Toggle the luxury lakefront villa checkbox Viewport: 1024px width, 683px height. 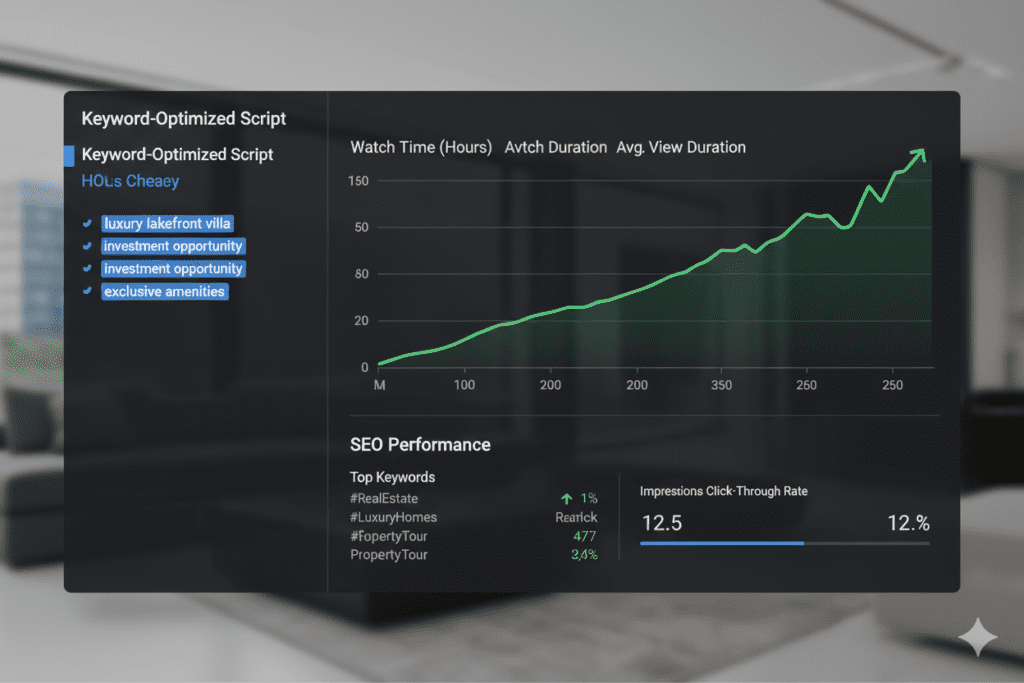click(88, 223)
